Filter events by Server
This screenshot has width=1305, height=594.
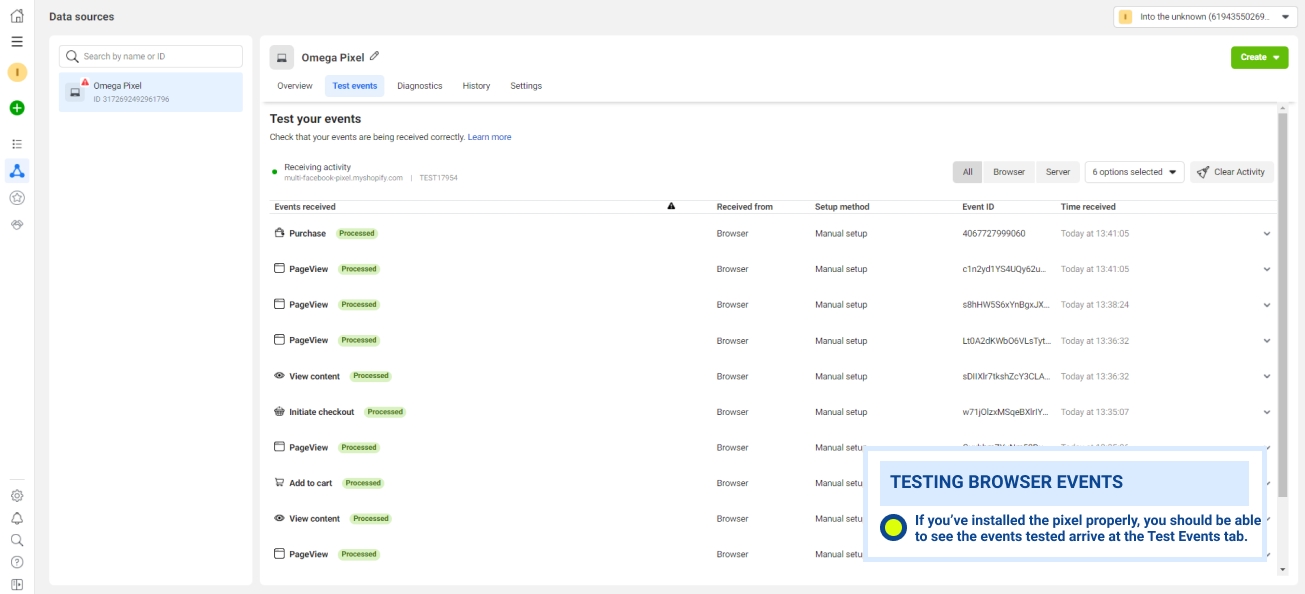1057,172
